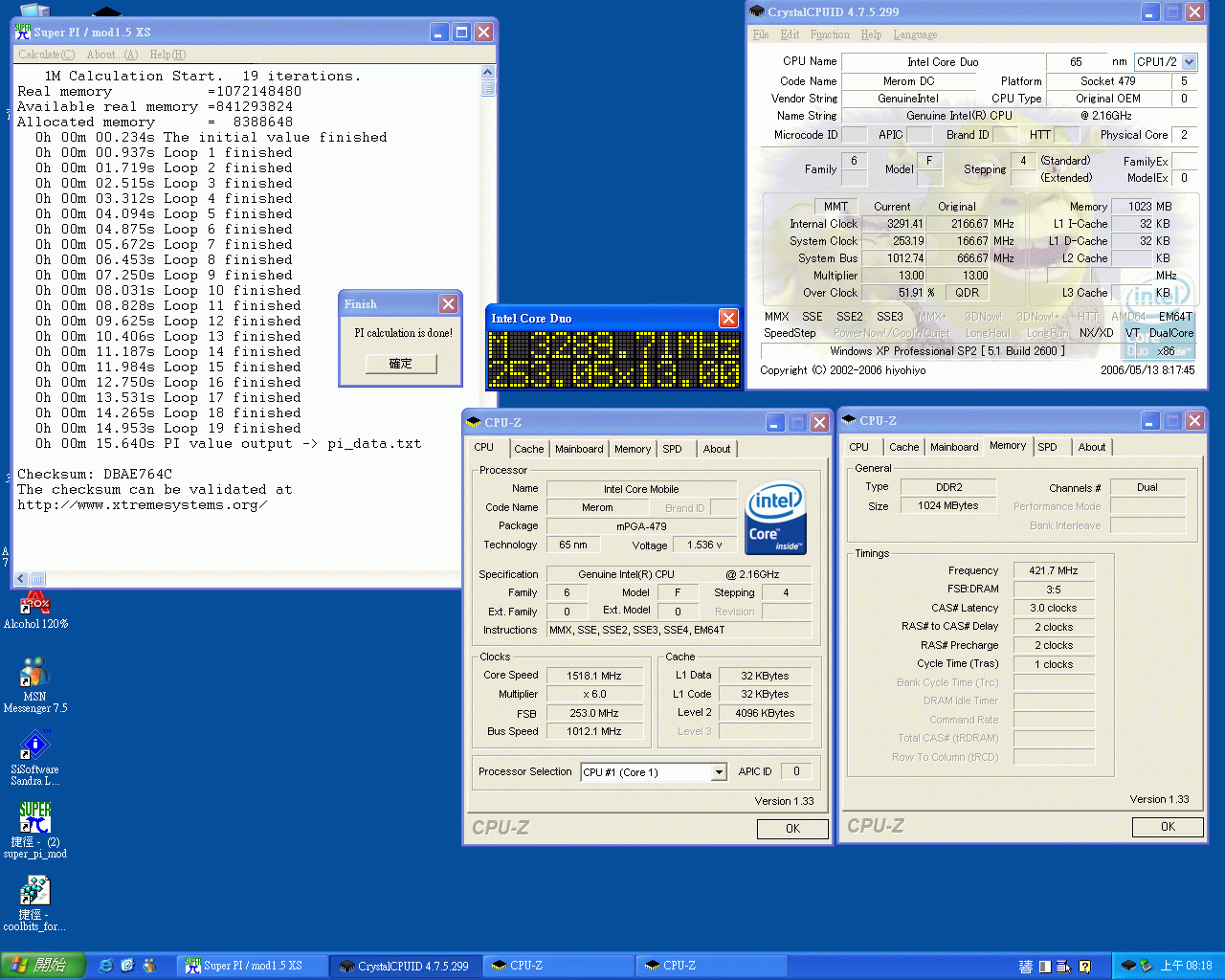Open Edit menu in CrystalCPUID
The height and width of the screenshot is (980, 1225).
pyautogui.click(x=790, y=34)
